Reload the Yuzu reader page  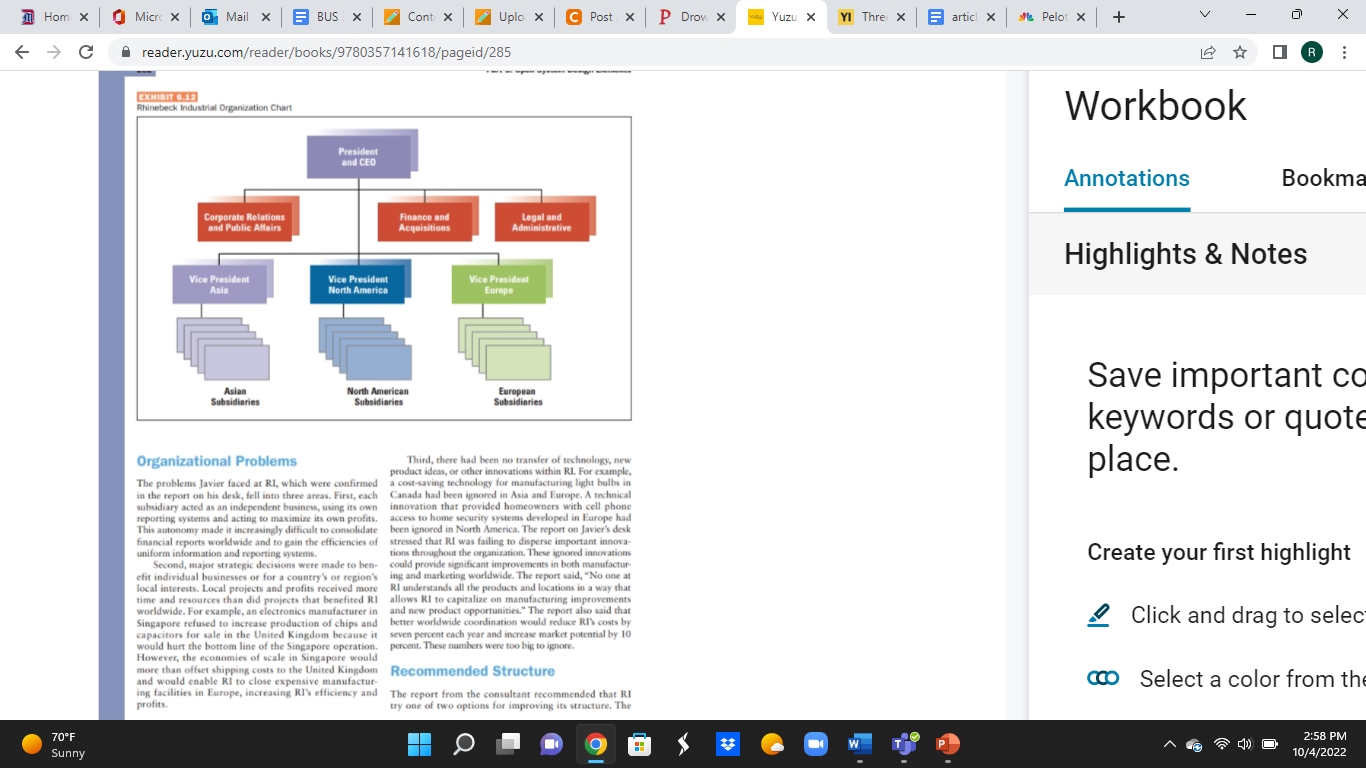click(x=86, y=52)
